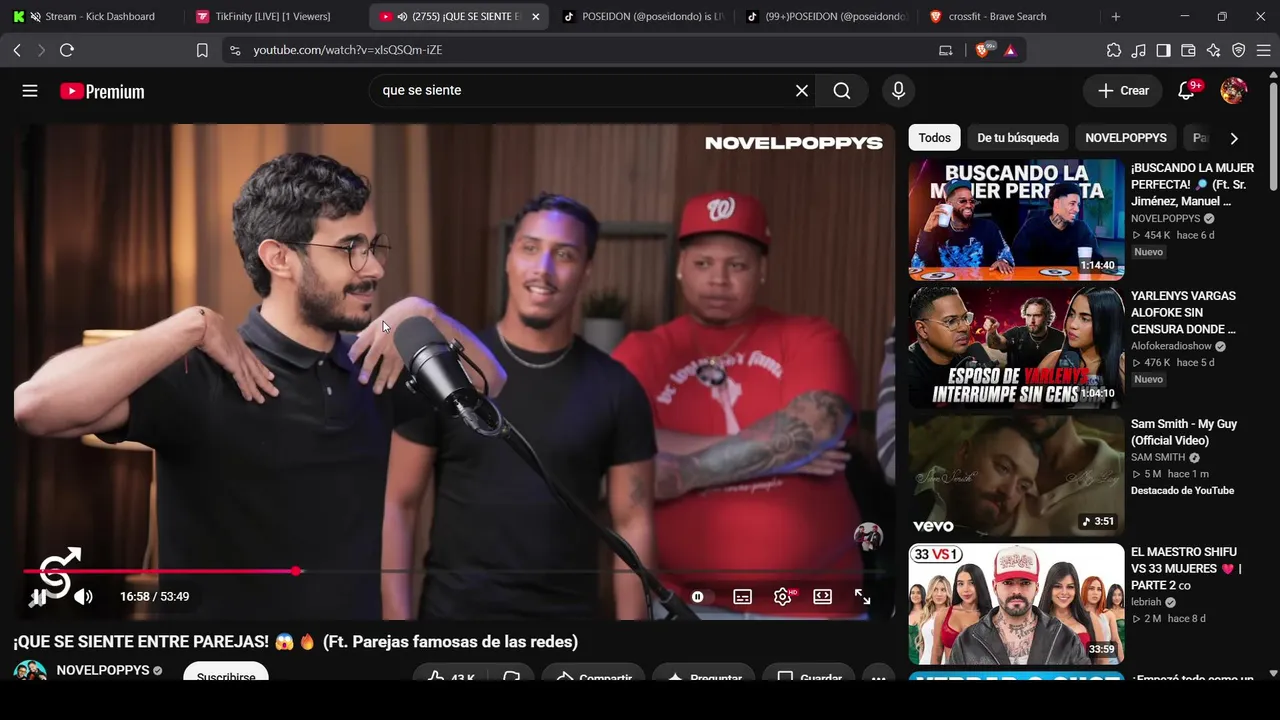Open the Brave Wallet icon

(1189, 50)
